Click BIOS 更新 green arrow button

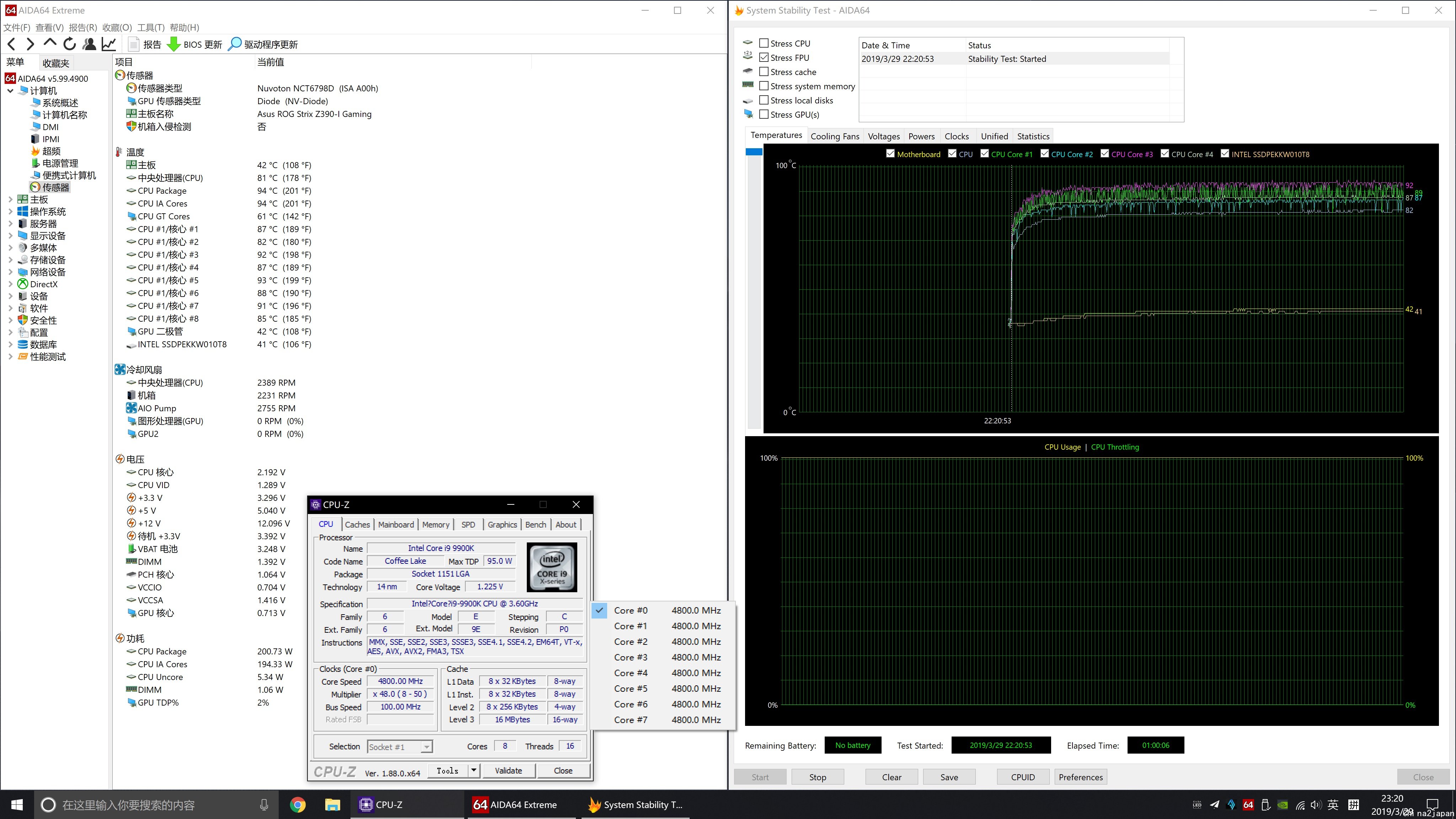[x=195, y=44]
